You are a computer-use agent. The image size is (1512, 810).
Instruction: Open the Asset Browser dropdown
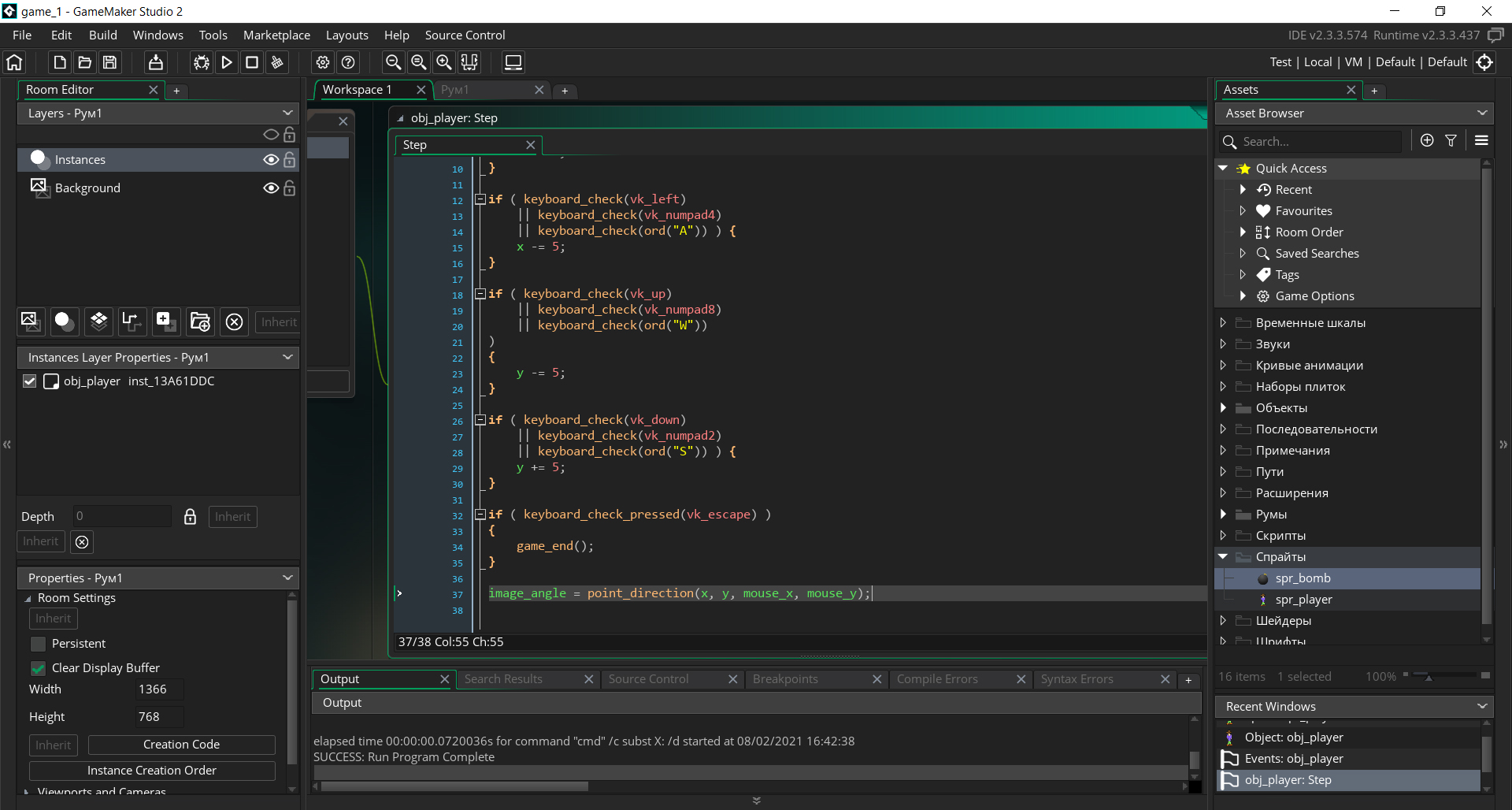1482,113
